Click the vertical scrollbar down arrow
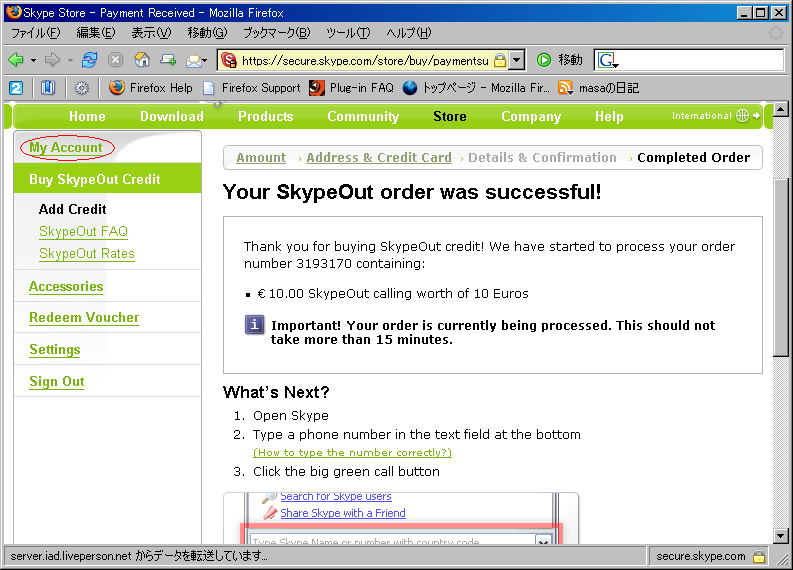Screen dimensions: 793x570 pos(781,535)
